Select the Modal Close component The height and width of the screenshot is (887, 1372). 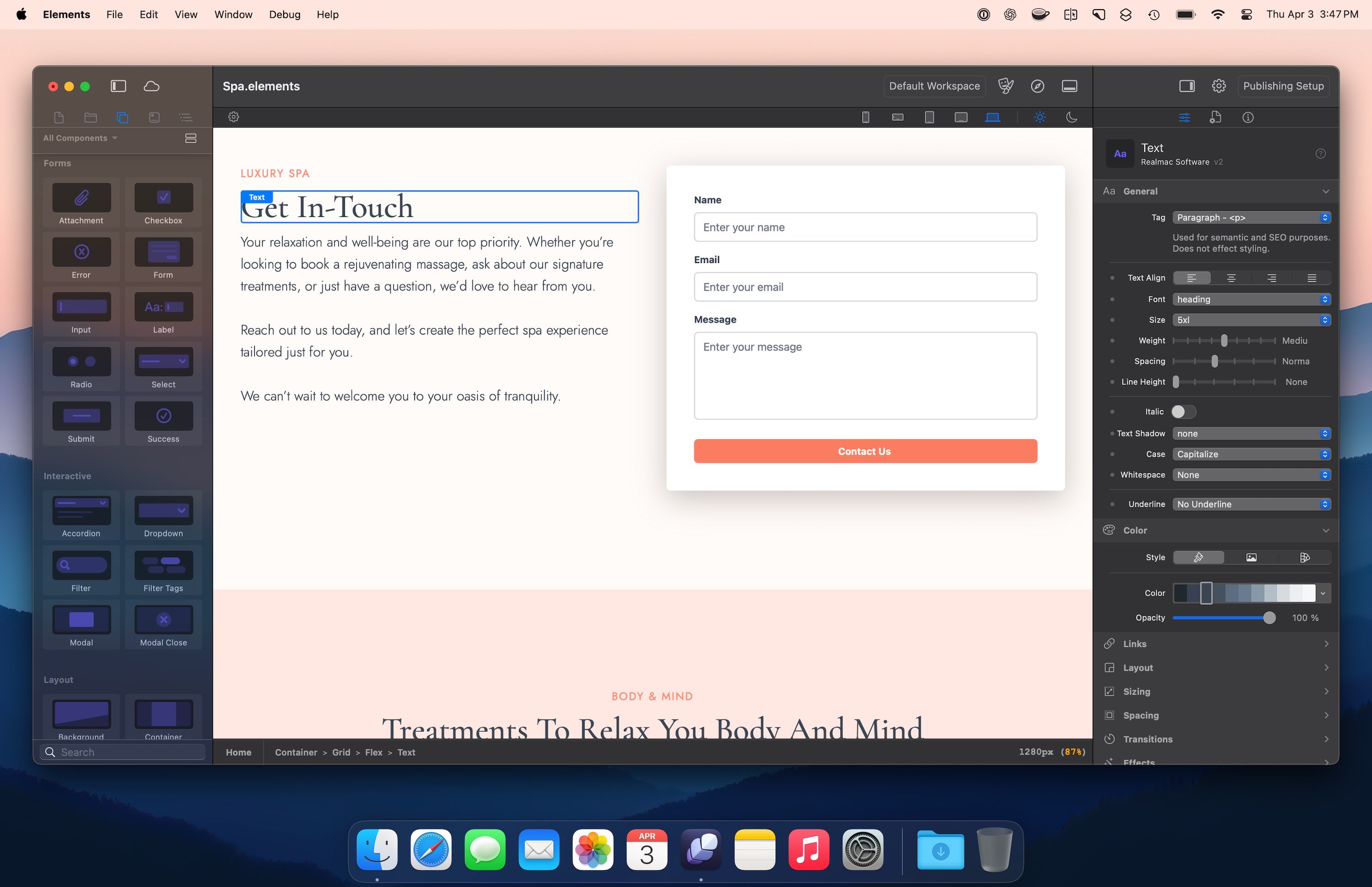tap(164, 620)
